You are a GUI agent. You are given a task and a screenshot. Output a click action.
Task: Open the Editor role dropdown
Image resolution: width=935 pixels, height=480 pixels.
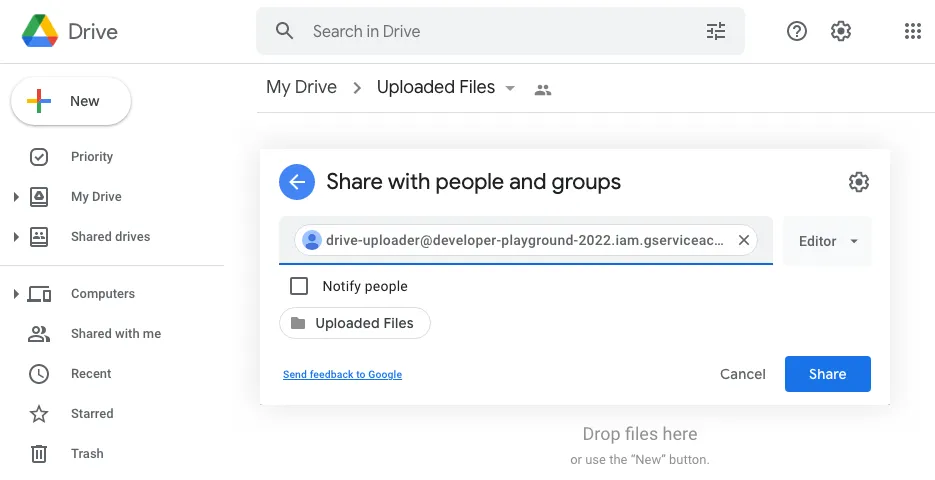[827, 241]
